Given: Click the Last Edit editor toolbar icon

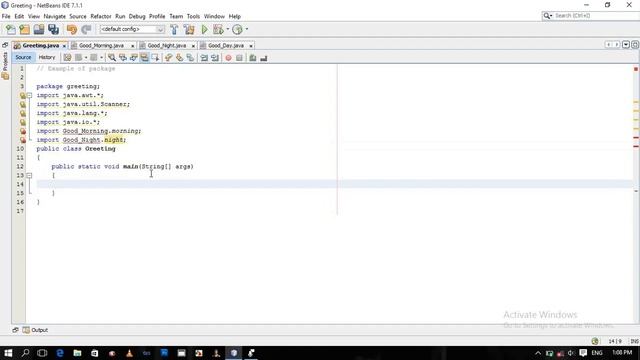Looking at the screenshot, I should pos(67,58).
